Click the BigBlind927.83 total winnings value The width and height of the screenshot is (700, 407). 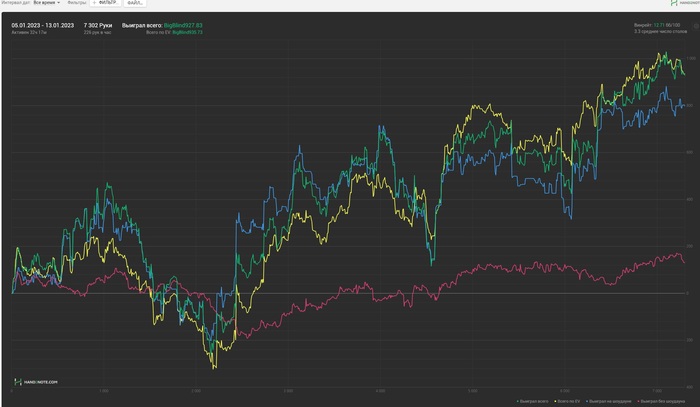(183, 25)
